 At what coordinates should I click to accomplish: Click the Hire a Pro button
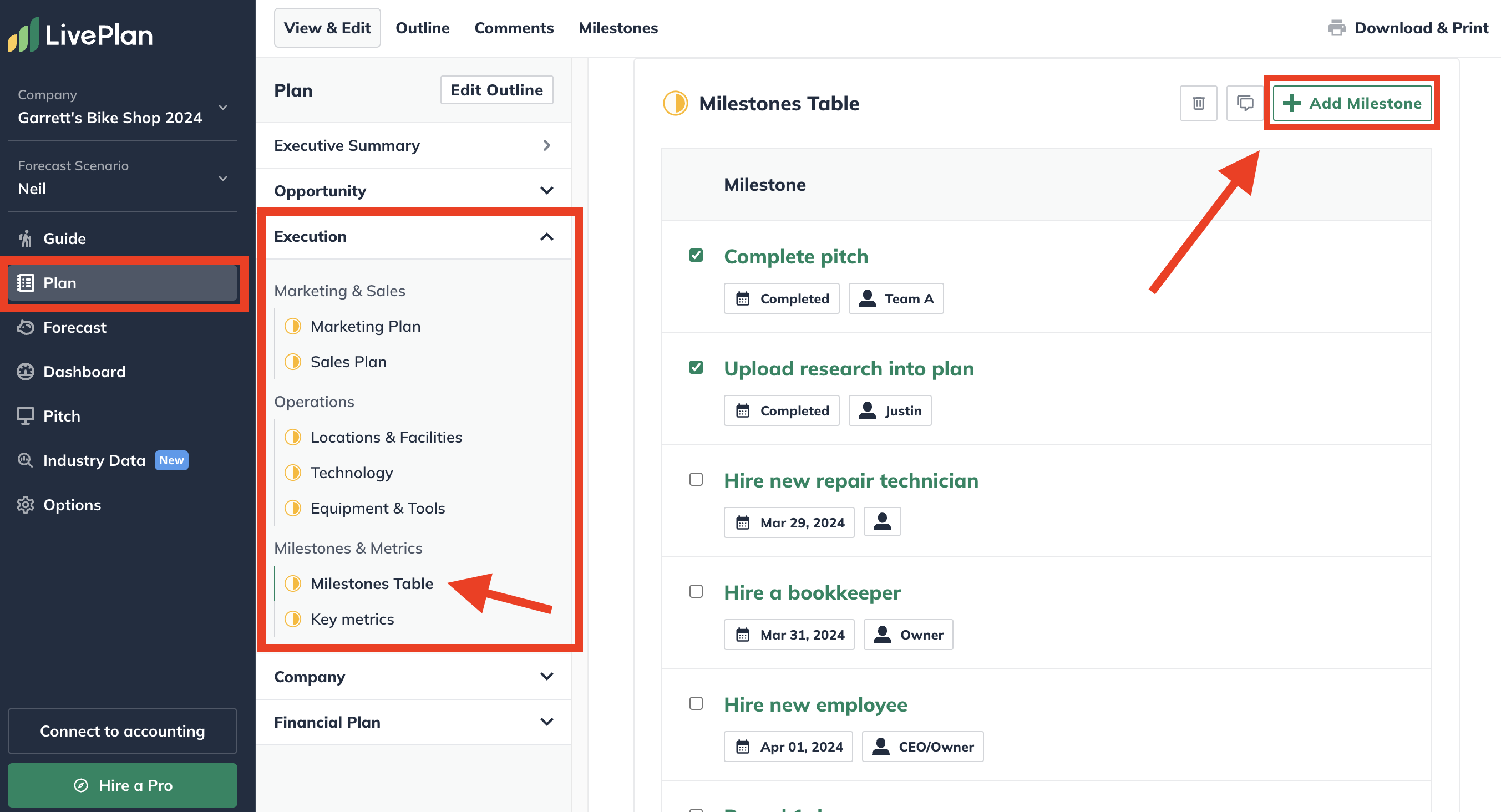pyautogui.click(x=123, y=785)
